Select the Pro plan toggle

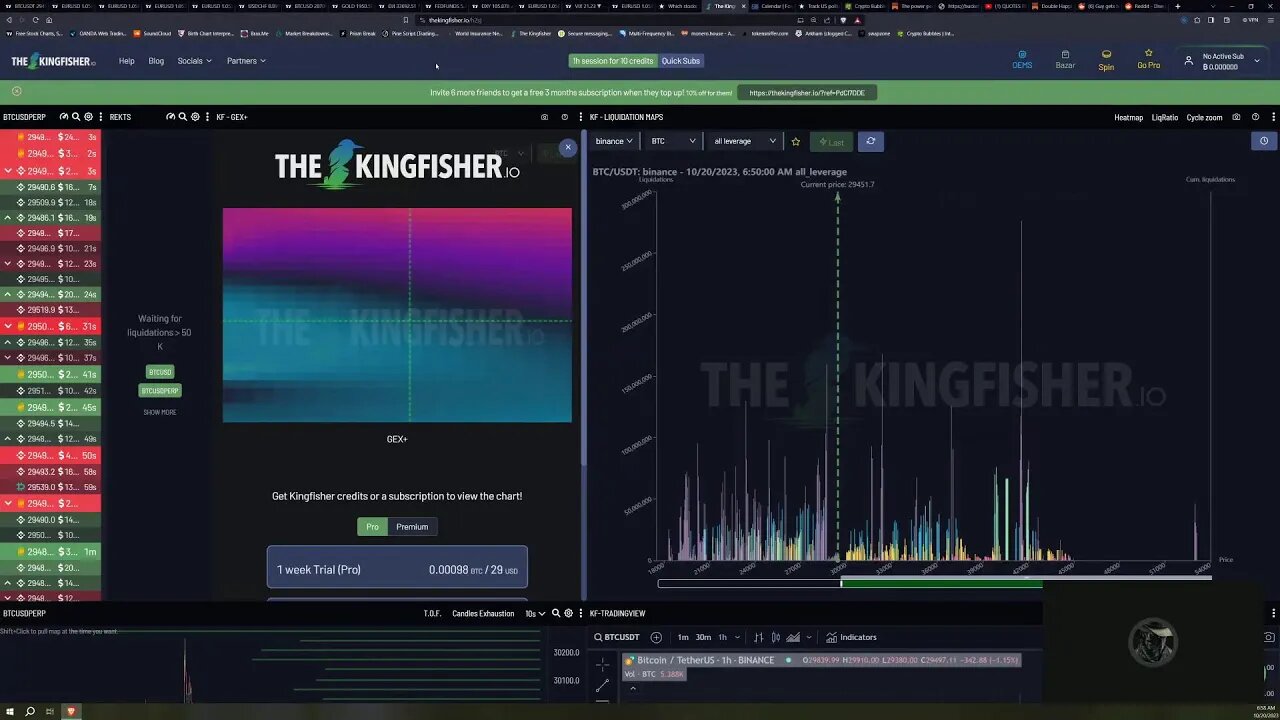372,527
